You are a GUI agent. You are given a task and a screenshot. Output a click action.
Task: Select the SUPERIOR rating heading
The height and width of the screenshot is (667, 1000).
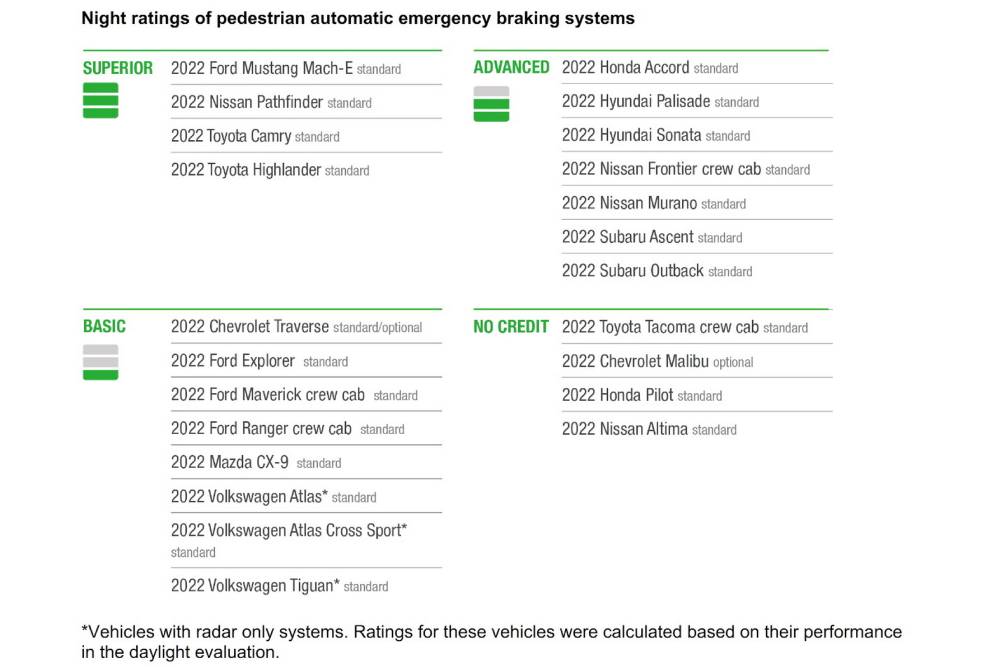point(118,68)
